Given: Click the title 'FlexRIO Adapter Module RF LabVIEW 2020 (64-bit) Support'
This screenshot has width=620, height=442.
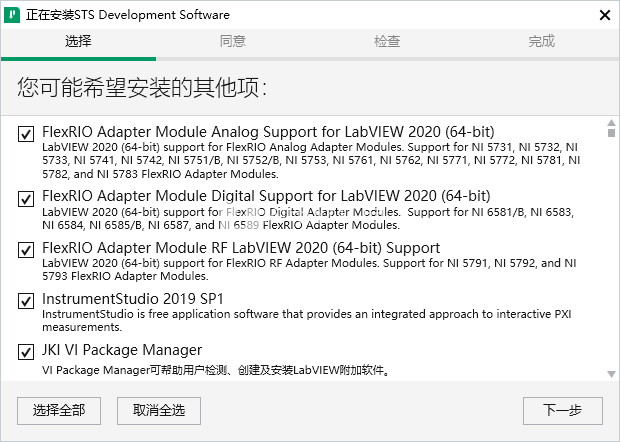Looking at the screenshot, I should [x=241, y=248].
